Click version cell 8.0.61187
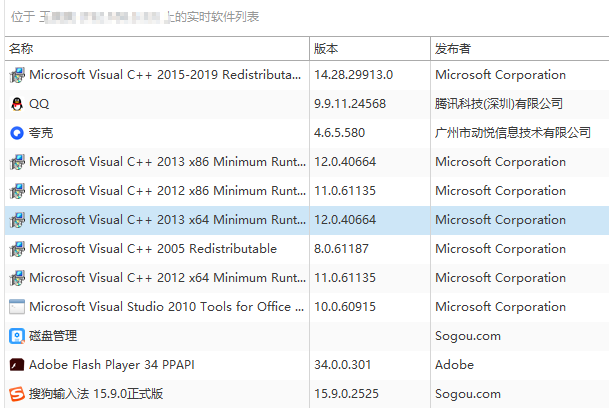This screenshot has height=408, width=609. 341,249
